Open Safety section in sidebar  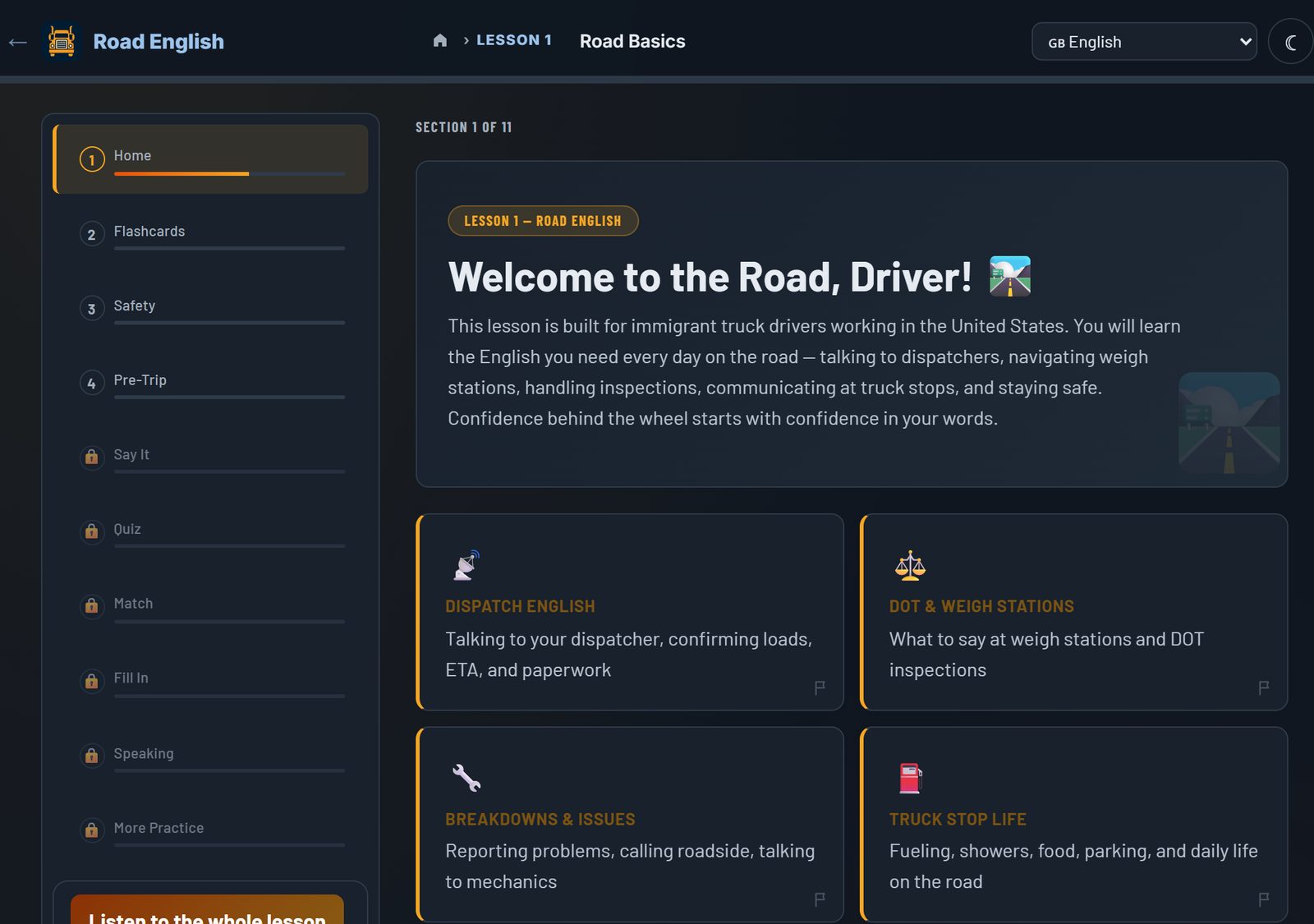coord(210,309)
